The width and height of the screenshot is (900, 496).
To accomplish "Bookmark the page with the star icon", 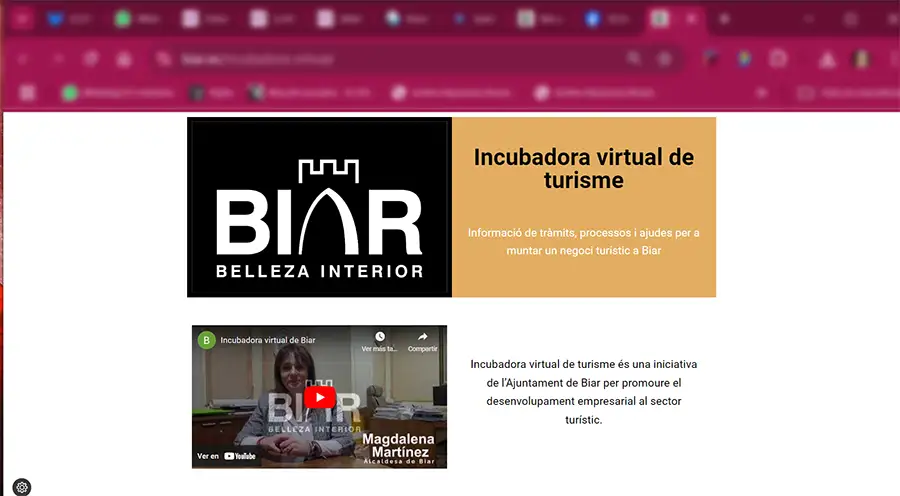I will pos(665,59).
